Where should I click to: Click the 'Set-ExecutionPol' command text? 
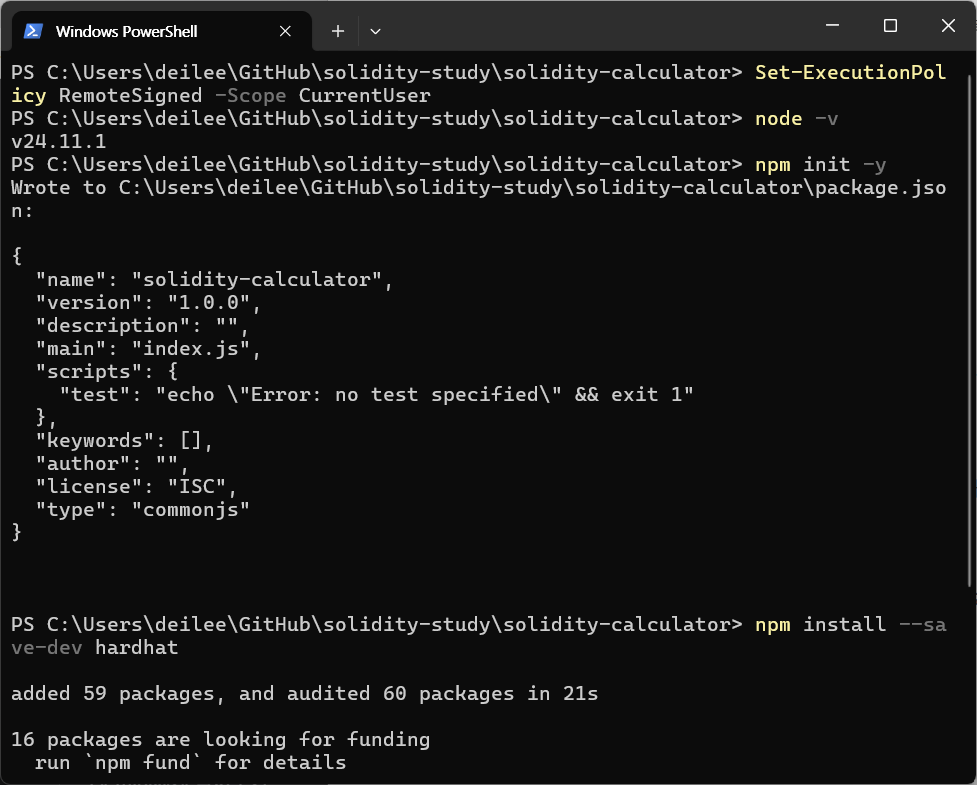click(x=851, y=72)
